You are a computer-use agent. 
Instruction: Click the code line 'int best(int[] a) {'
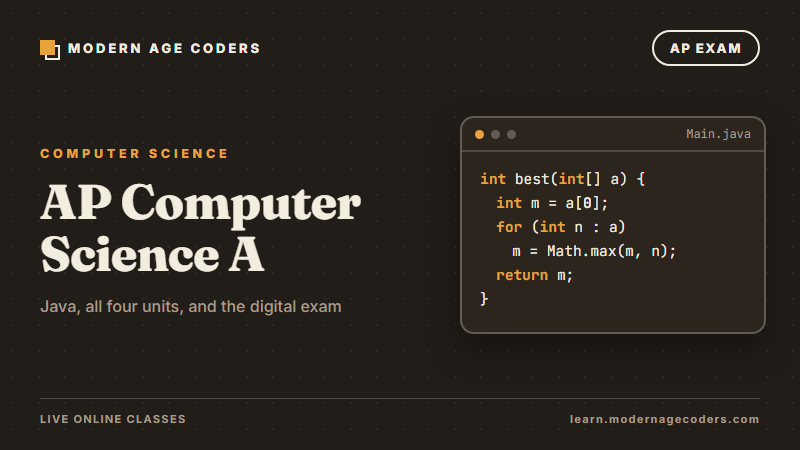tap(562, 179)
